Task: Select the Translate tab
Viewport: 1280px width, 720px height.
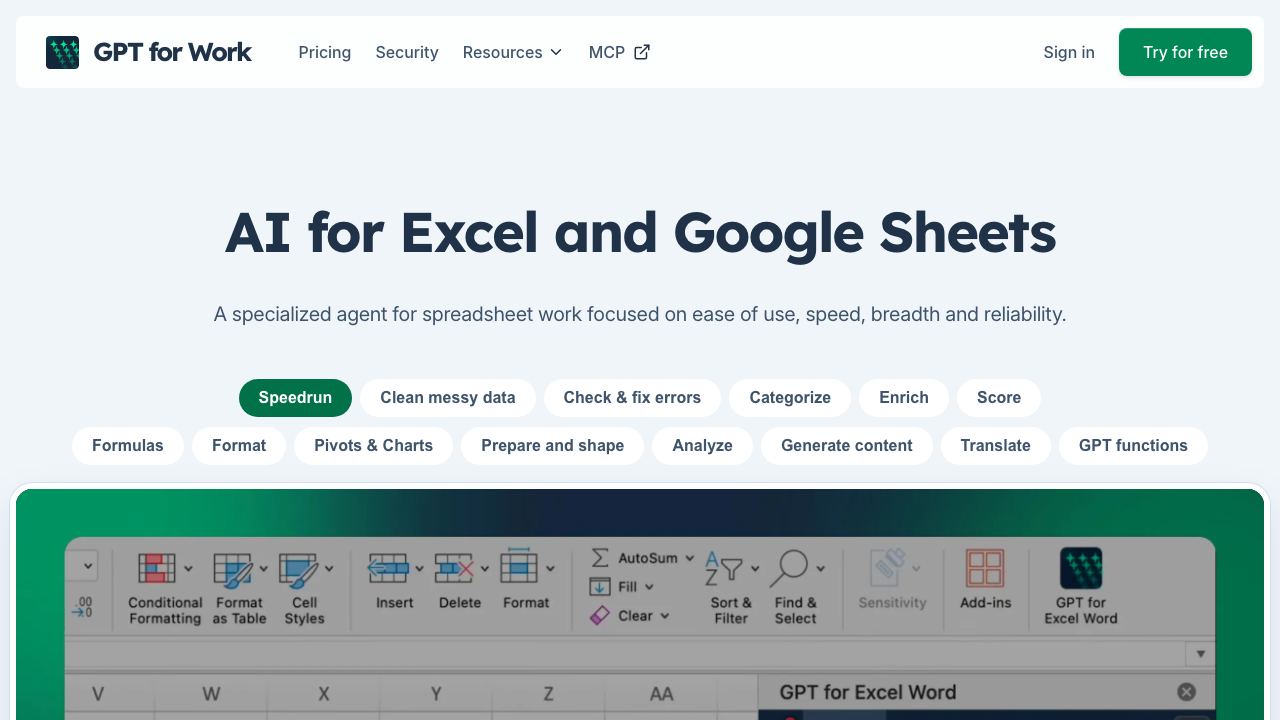Action: 996,445
